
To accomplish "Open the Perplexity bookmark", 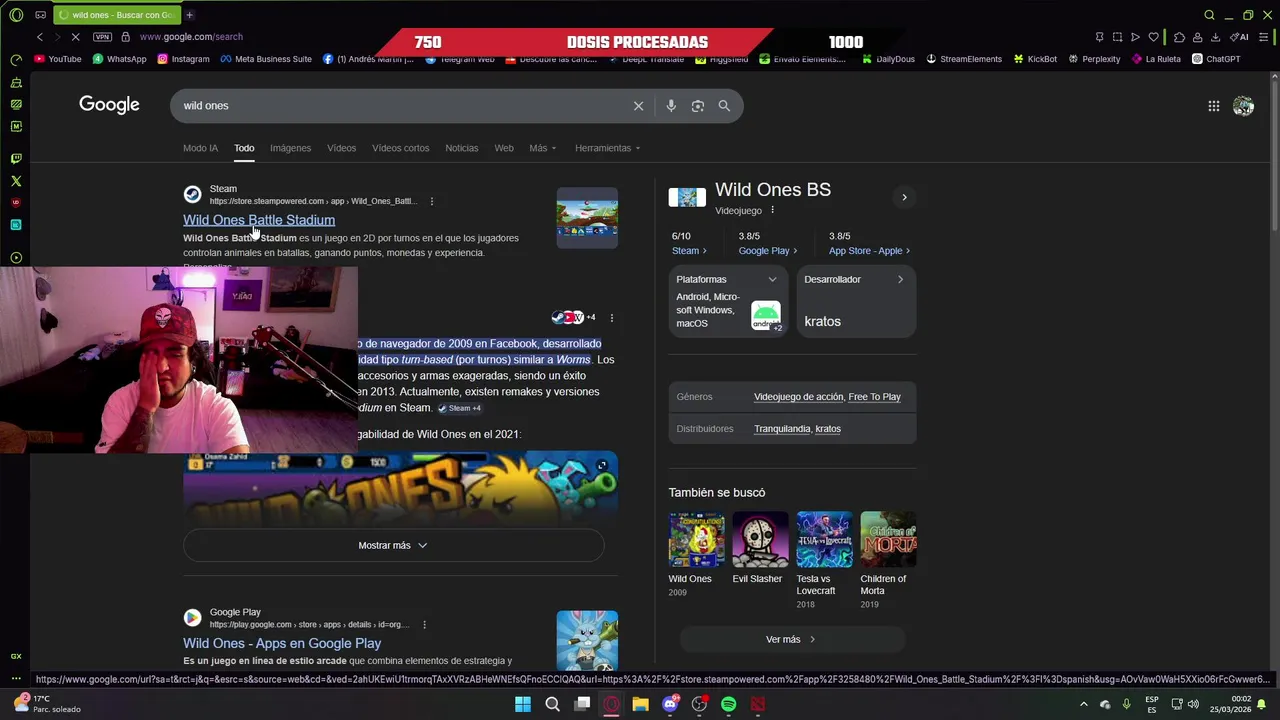I will 1094,59.
